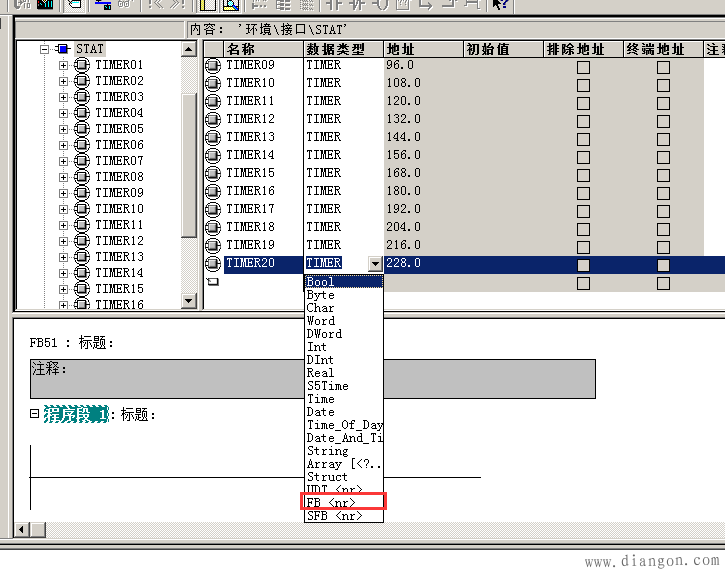Tick the 终端地址 checkbox for TIMER09

(x=664, y=67)
